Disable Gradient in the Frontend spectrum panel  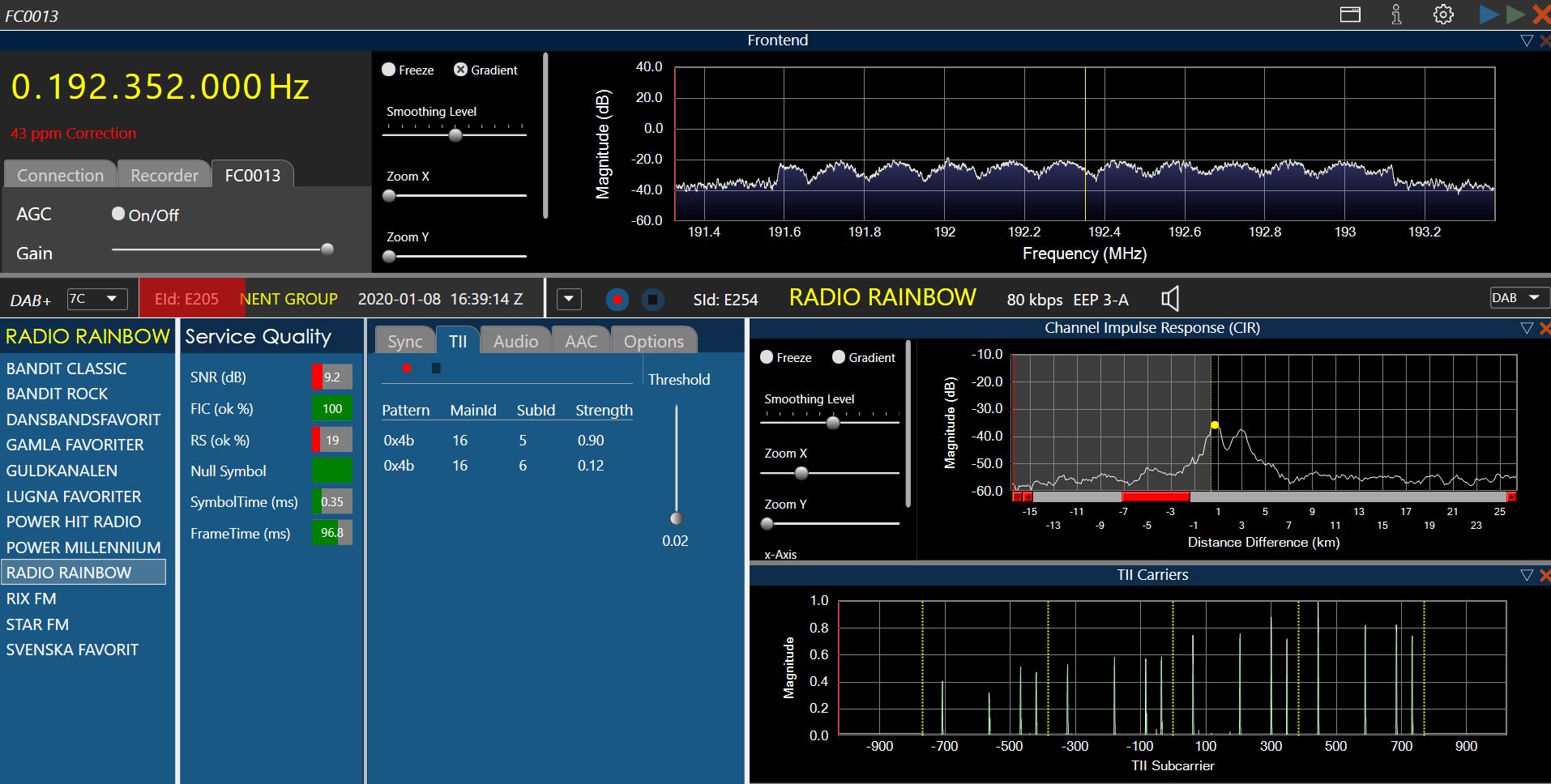point(460,70)
